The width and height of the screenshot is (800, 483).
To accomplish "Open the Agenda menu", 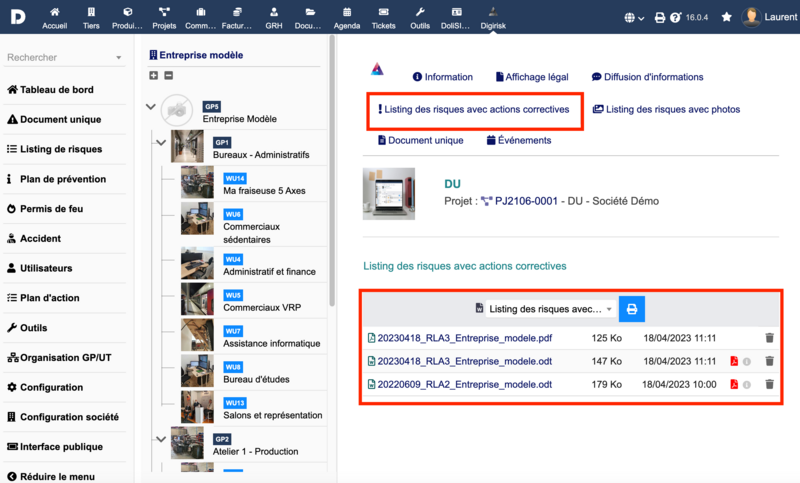I will (347, 17).
